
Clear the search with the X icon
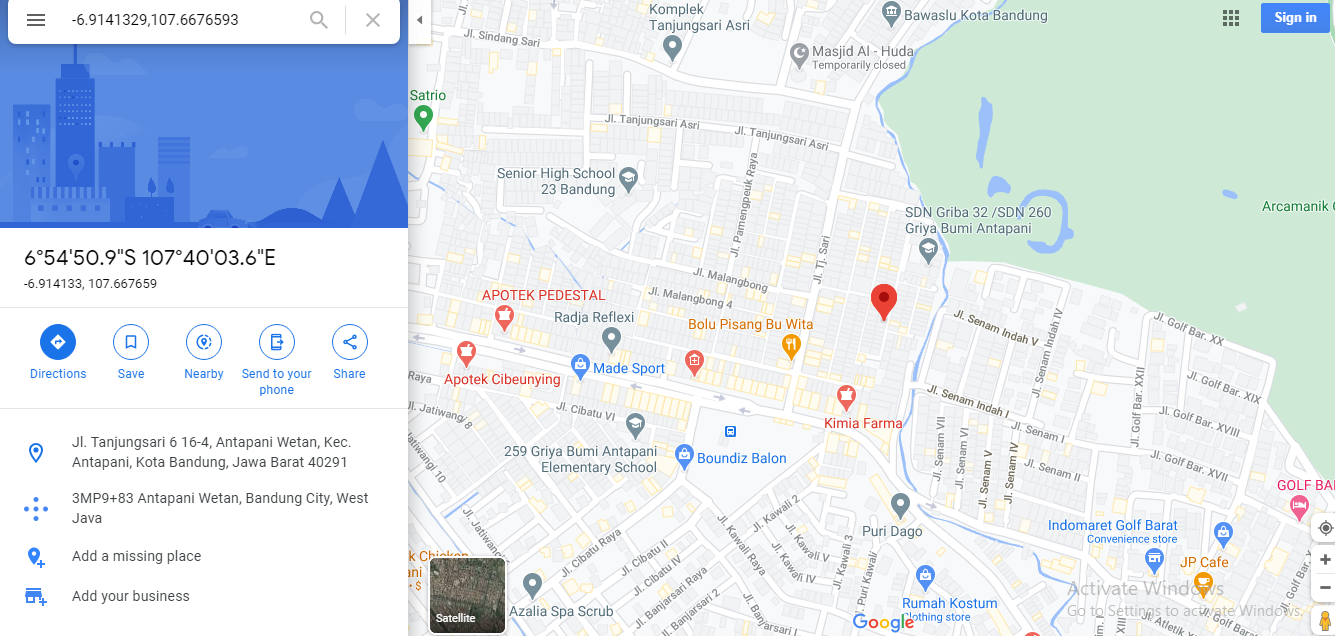click(x=373, y=20)
